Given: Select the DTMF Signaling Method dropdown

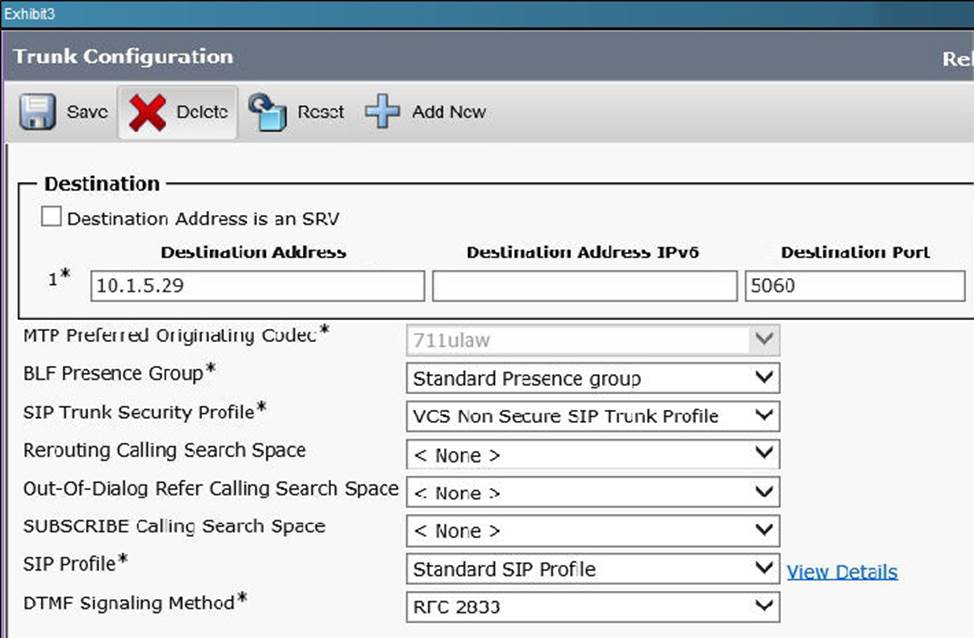Looking at the screenshot, I should [592, 606].
